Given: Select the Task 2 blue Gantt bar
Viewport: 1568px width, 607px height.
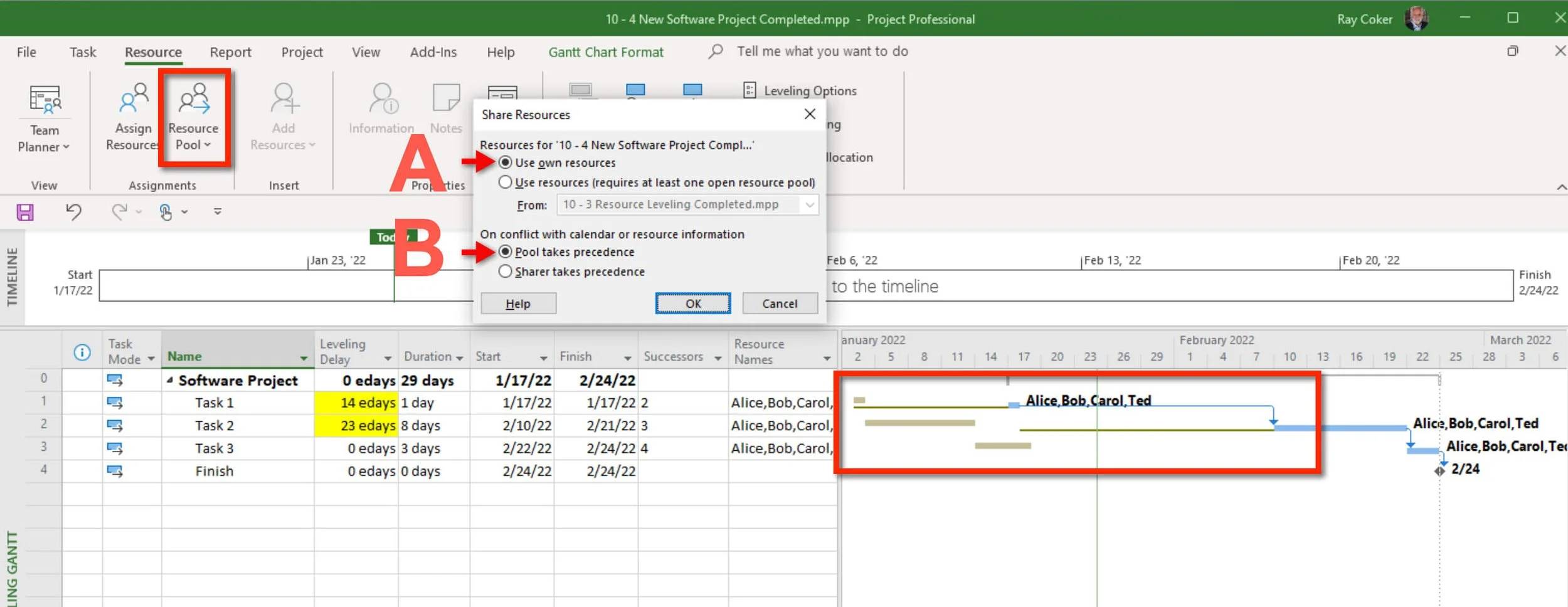Looking at the screenshot, I should click(x=1341, y=428).
